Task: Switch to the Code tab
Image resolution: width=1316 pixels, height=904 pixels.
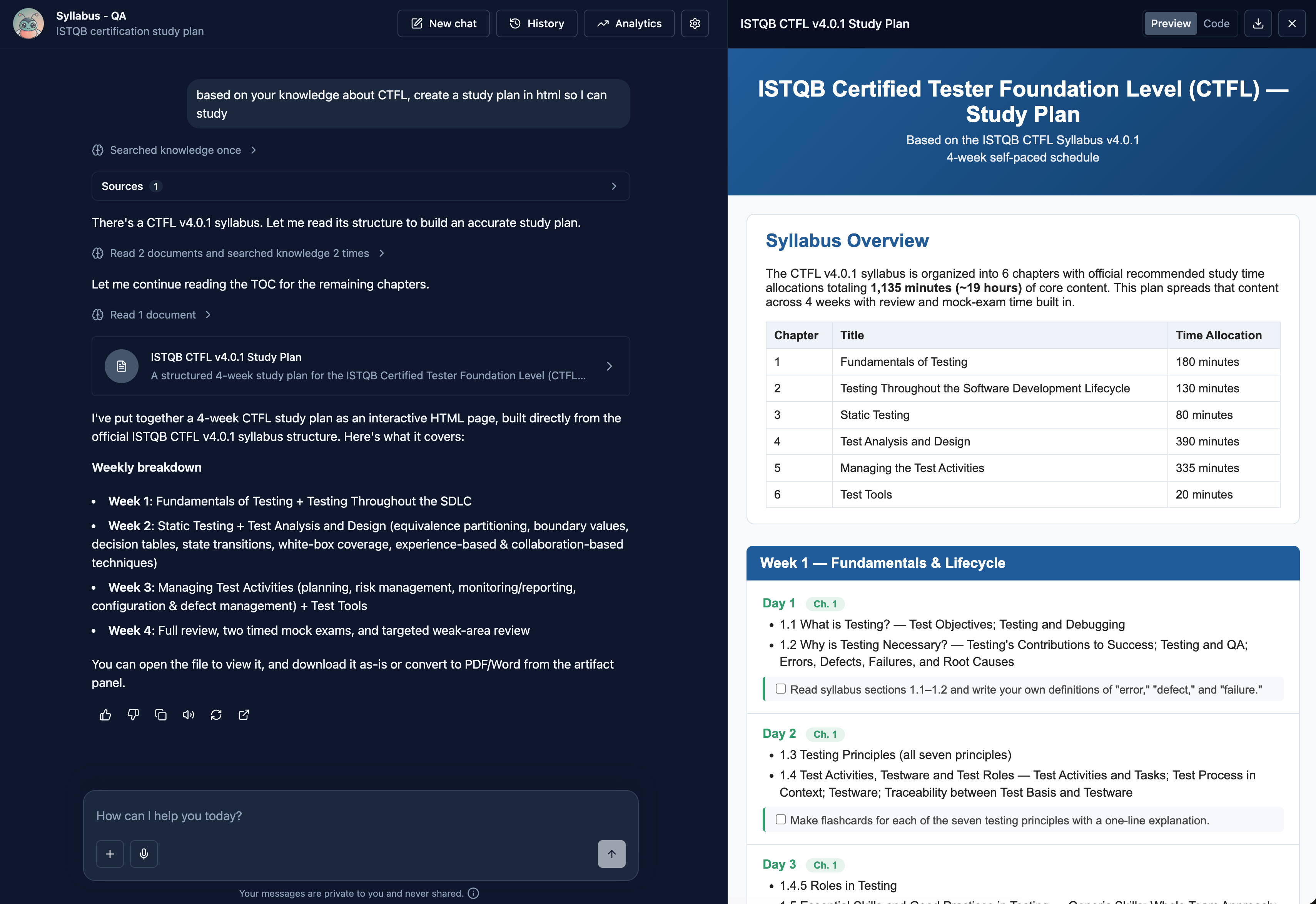Action: [x=1216, y=23]
